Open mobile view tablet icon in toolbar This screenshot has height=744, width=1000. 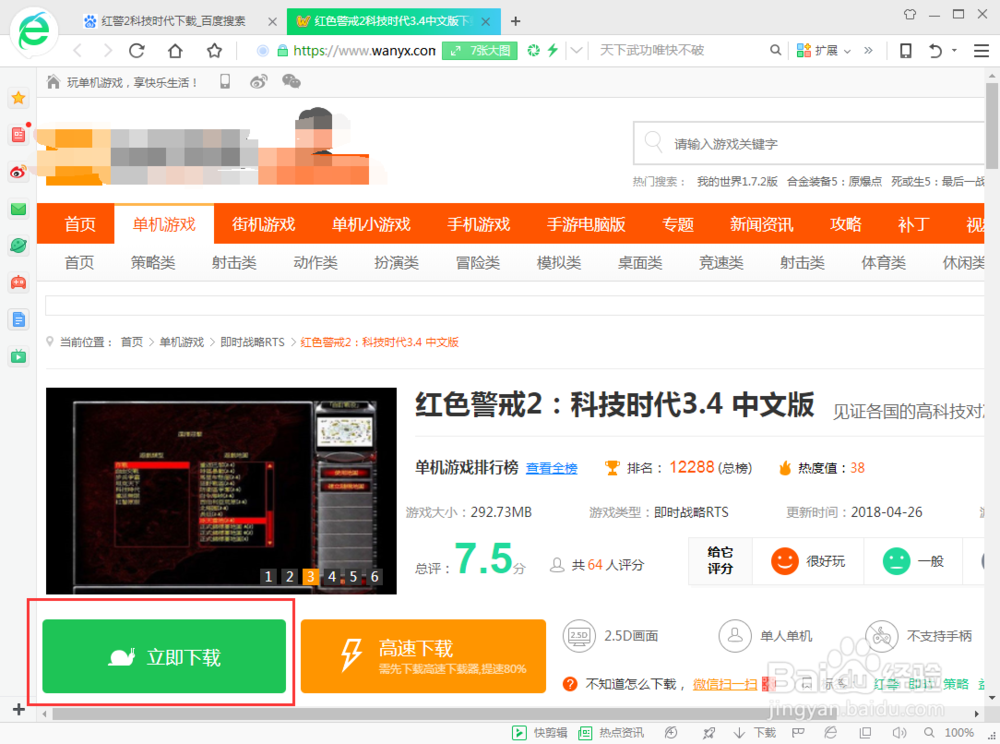(906, 50)
